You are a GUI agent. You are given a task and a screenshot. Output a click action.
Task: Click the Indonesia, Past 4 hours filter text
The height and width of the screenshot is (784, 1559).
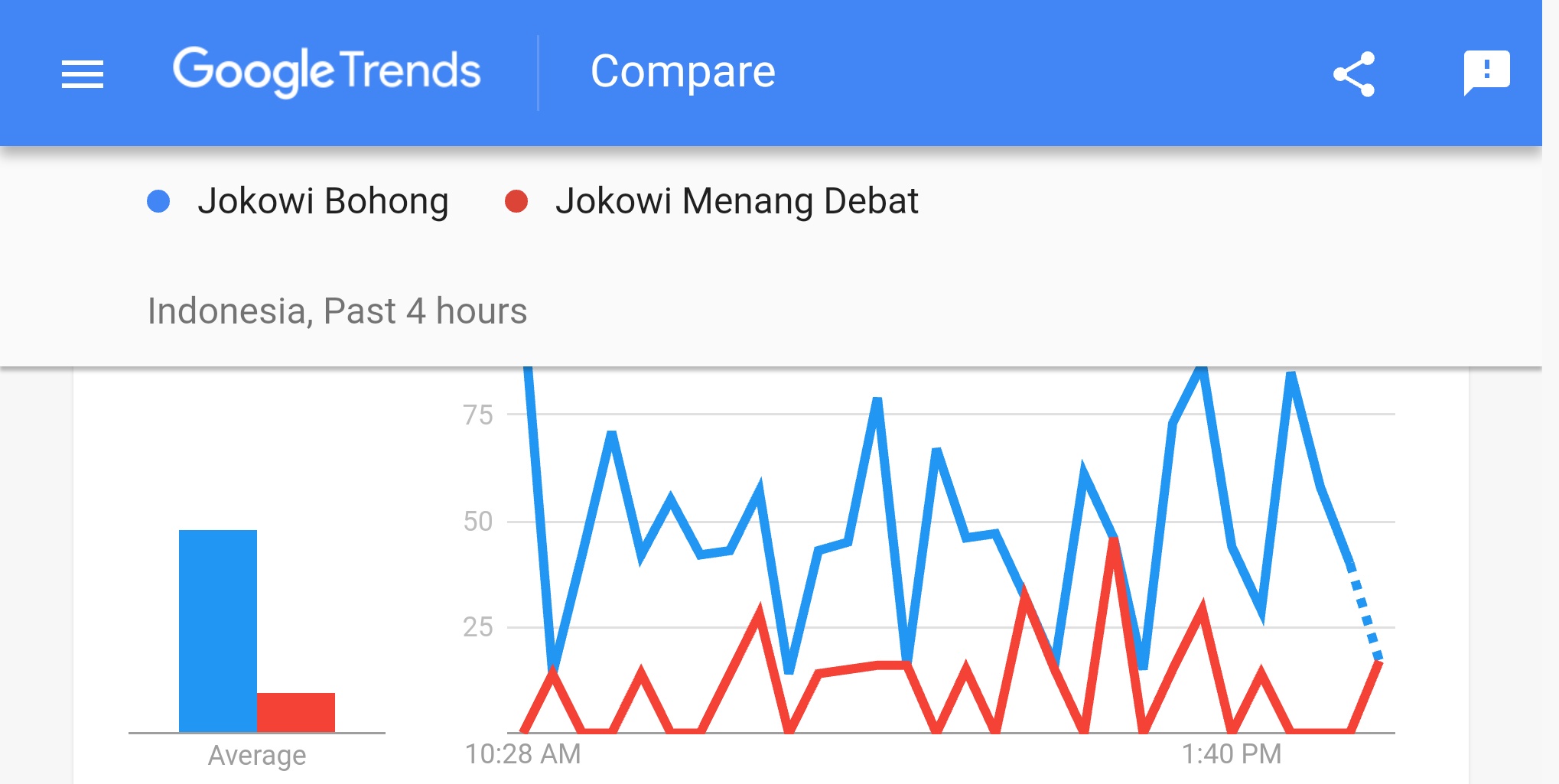pyautogui.click(x=337, y=311)
